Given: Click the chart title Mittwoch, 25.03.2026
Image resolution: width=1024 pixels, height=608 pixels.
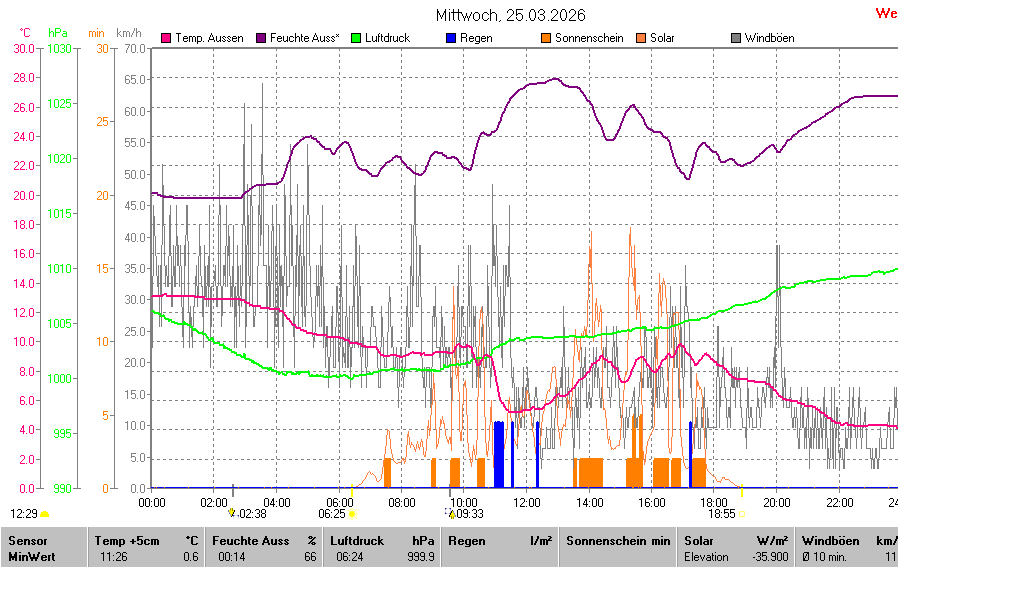Looking at the screenshot, I should (511, 15).
